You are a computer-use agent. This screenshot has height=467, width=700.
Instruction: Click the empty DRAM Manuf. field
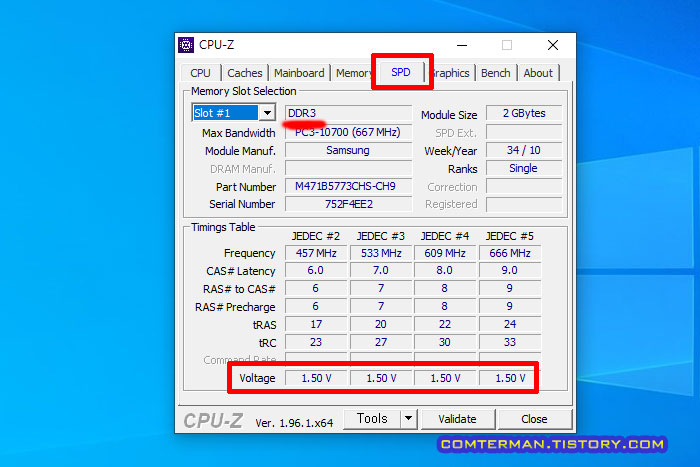coord(348,168)
